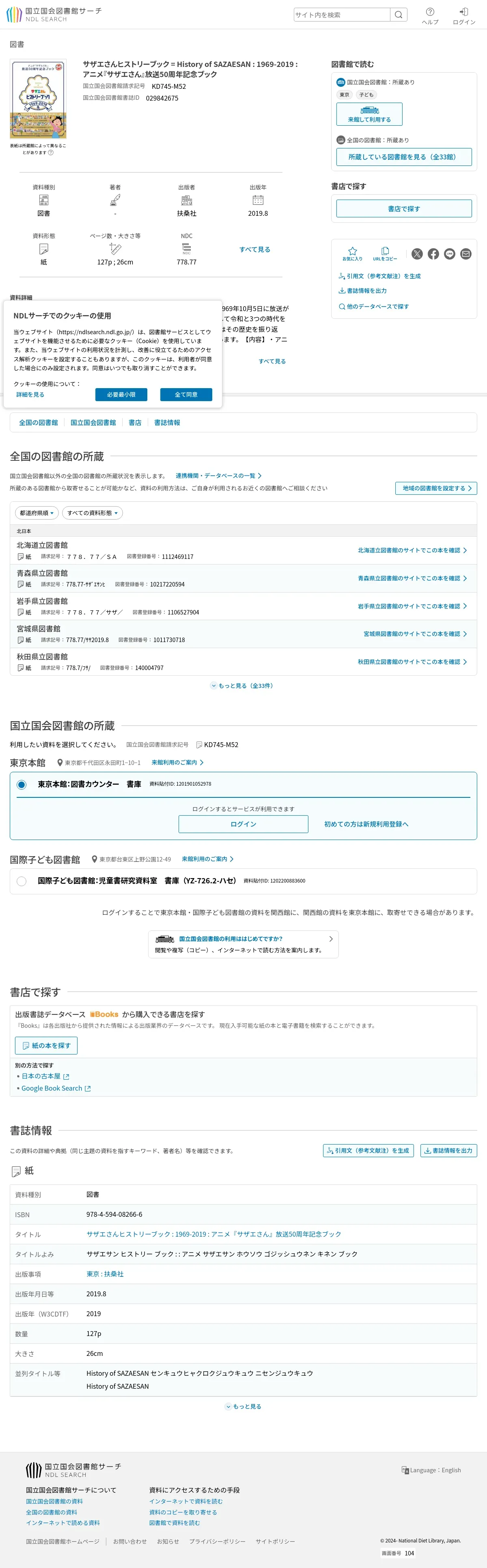Click 所蔵している図書館を見る（全33館） button
487x1568 pixels.
404,157
